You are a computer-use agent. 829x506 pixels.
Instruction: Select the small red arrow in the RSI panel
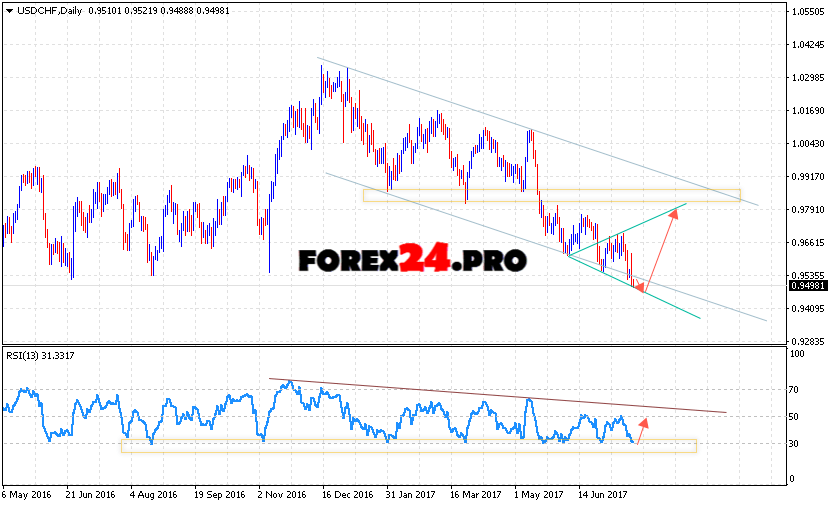click(642, 431)
